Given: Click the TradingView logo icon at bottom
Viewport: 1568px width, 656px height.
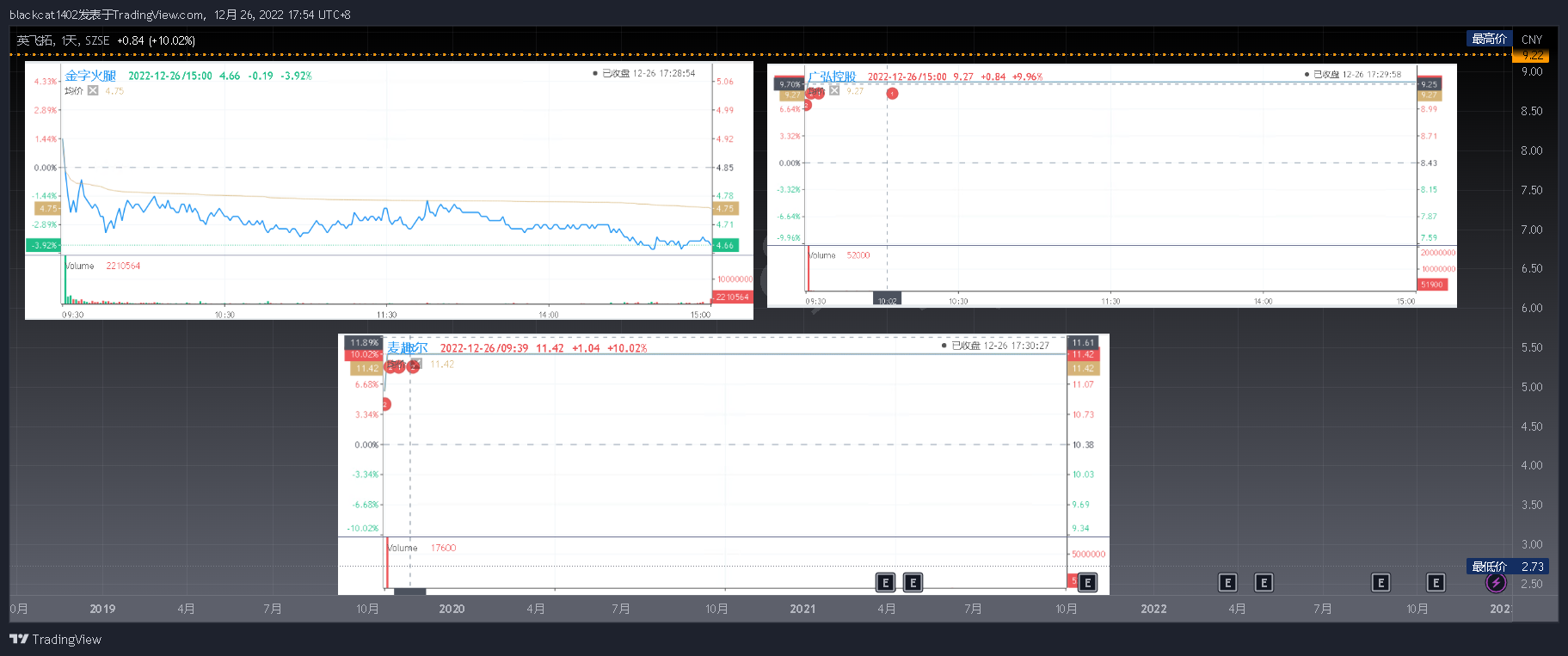Looking at the screenshot, I should coord(19,639).
